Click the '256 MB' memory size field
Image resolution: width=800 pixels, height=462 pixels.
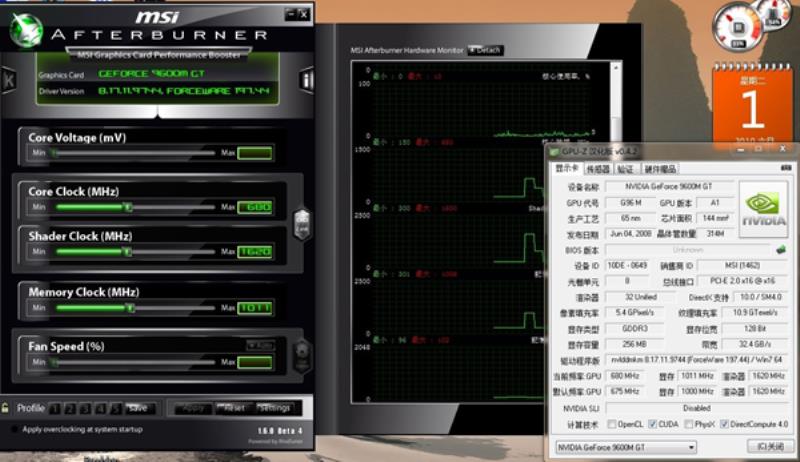pyautogui.click(x=634, y=344)
